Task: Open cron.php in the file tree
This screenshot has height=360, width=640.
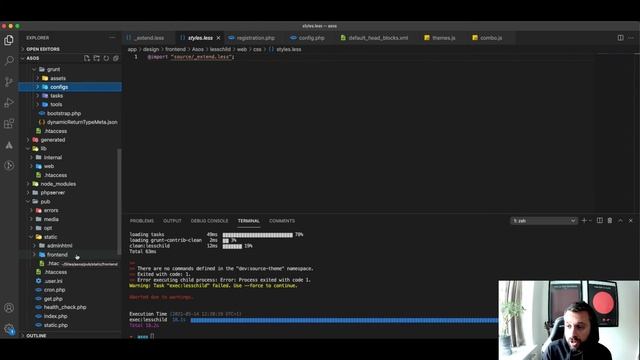Action: [54, 290]
